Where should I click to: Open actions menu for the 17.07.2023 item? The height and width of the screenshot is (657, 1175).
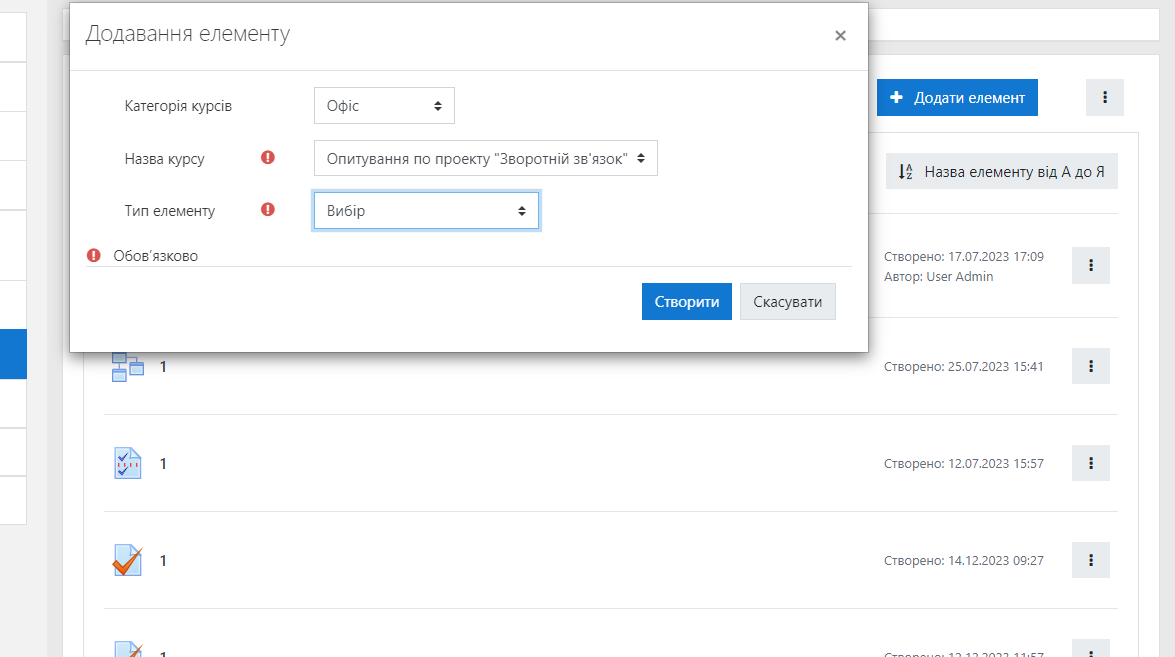pos(1091,266)
